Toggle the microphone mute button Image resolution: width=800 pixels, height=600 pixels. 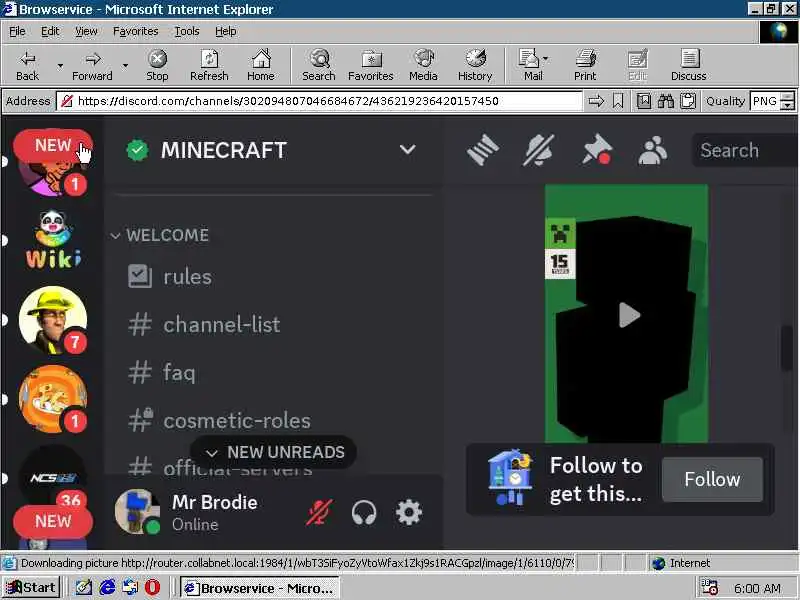[319, 512]
